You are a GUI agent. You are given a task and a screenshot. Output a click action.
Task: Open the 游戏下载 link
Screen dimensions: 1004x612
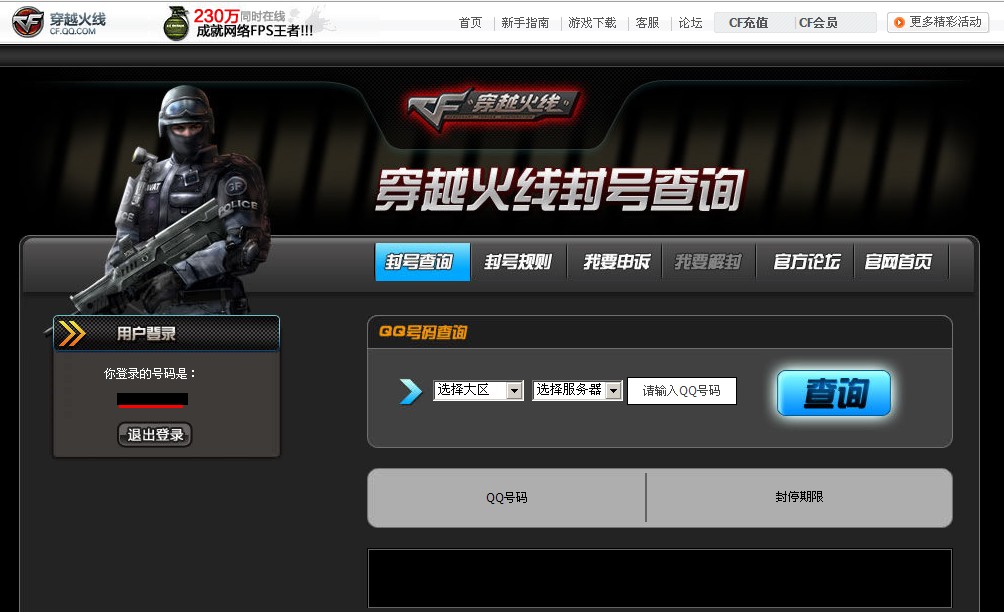[592, 23]
